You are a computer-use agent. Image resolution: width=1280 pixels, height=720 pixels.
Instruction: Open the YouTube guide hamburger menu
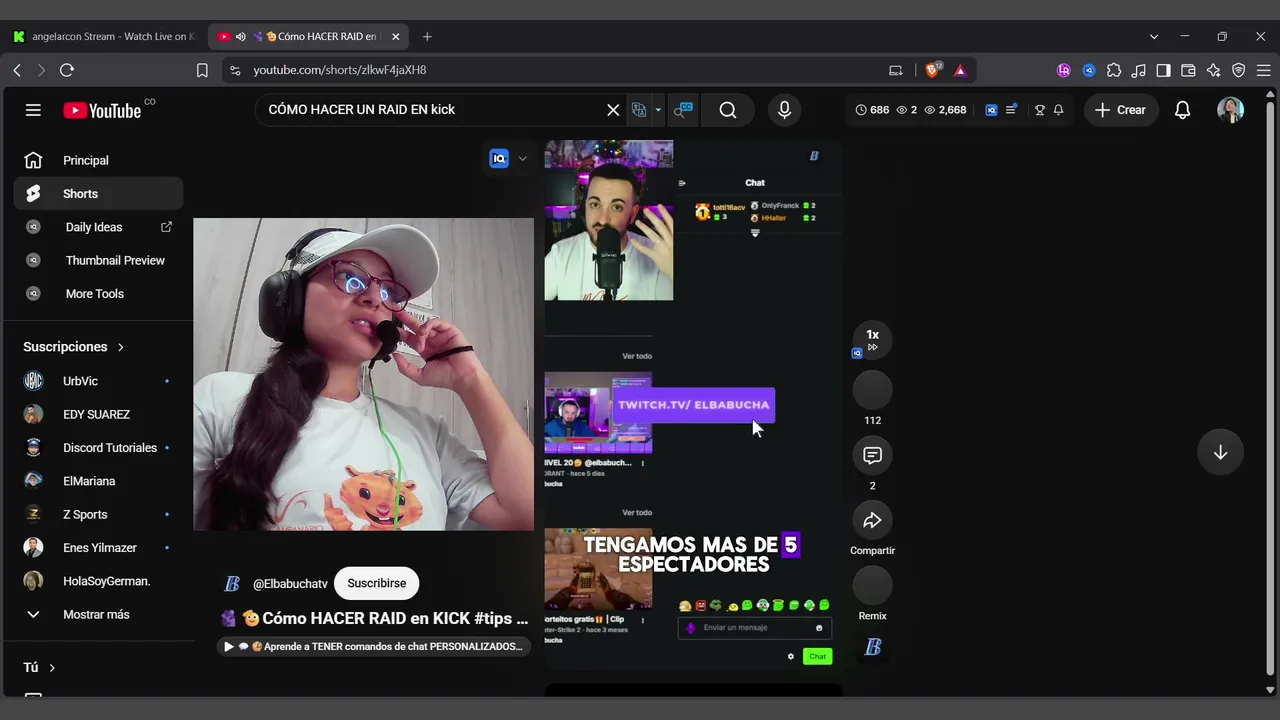(33, 110)
